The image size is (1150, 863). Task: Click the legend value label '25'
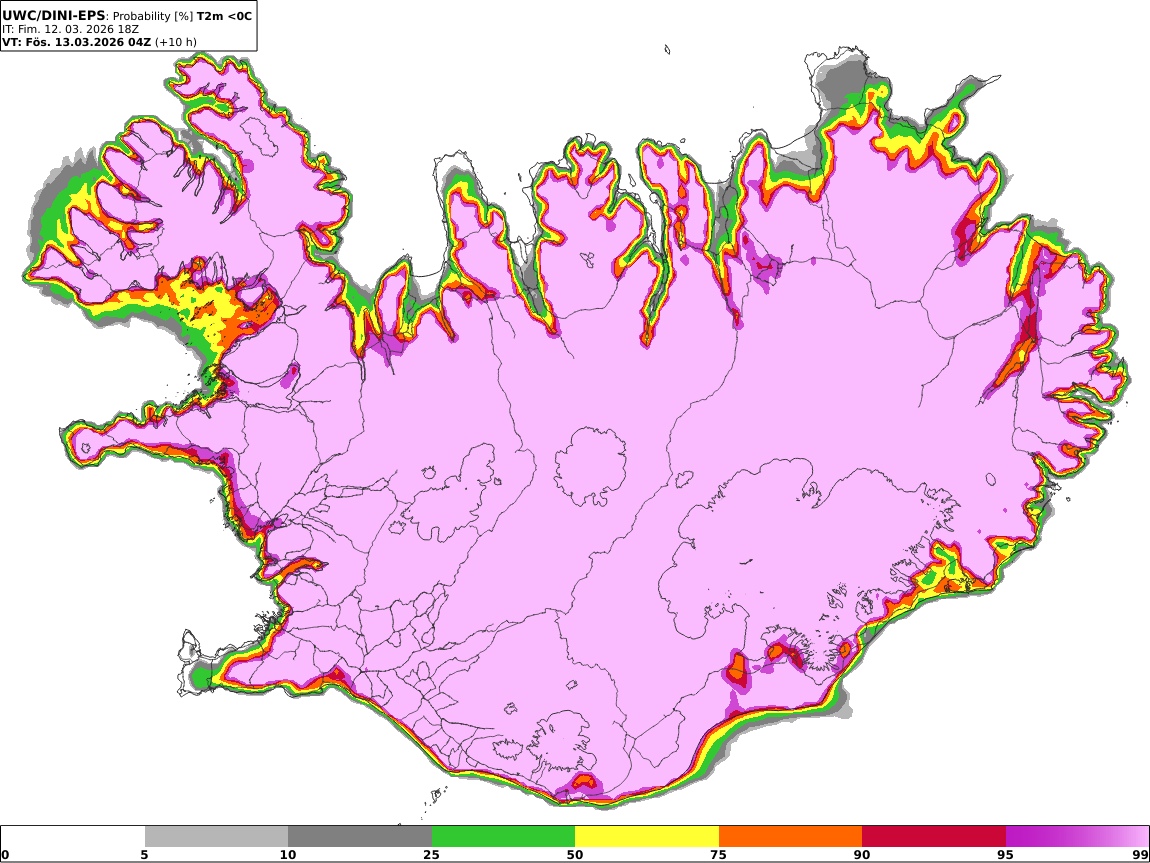[x=431, y=855]
